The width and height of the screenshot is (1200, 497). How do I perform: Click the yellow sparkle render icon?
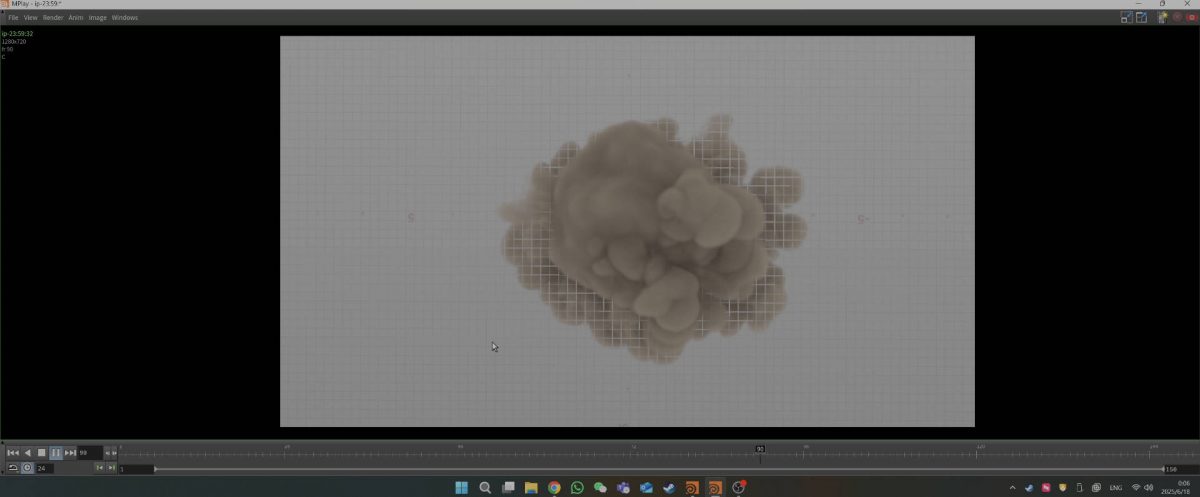pos(1163,17)
